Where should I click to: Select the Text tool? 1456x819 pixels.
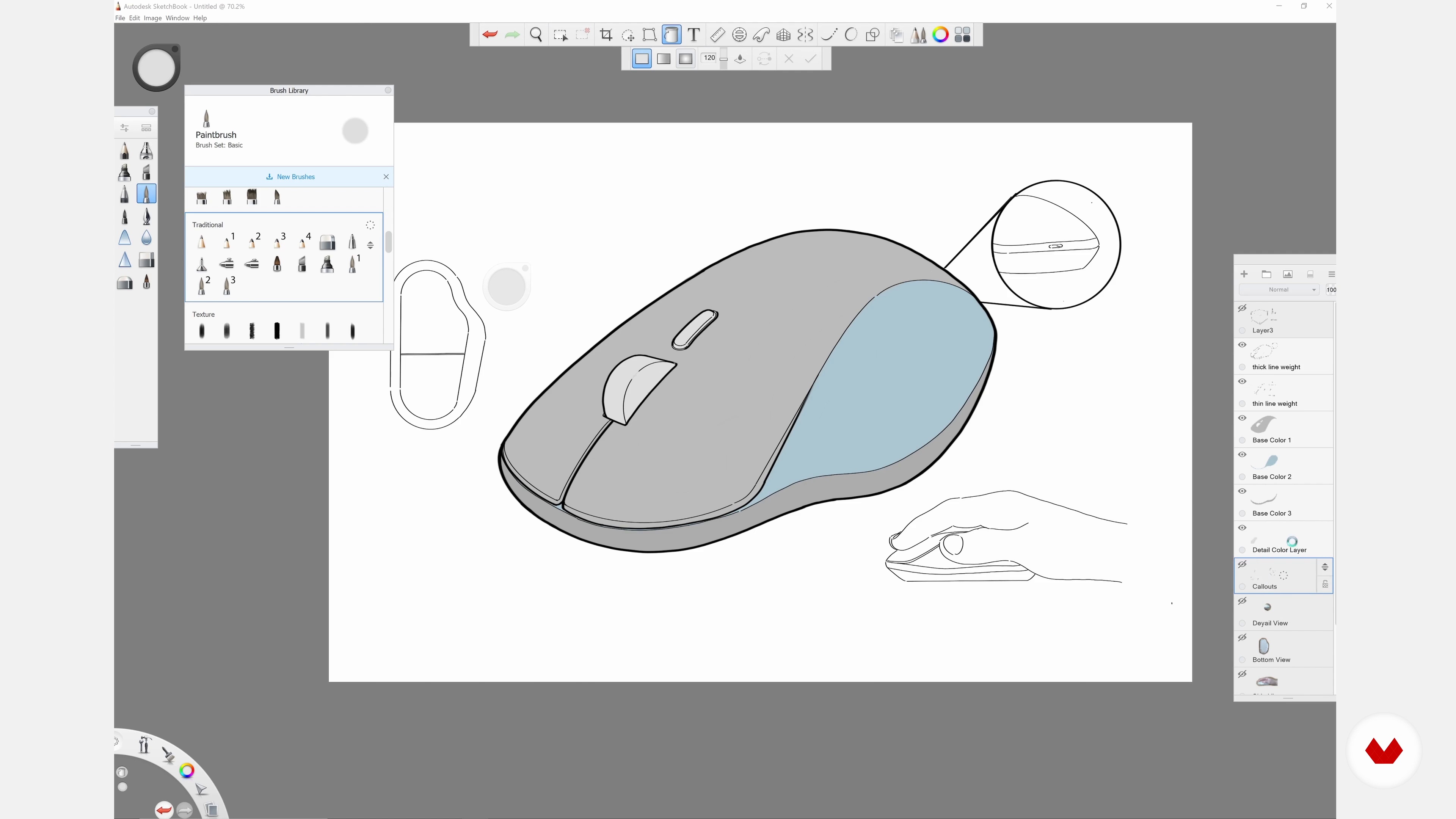693,35
